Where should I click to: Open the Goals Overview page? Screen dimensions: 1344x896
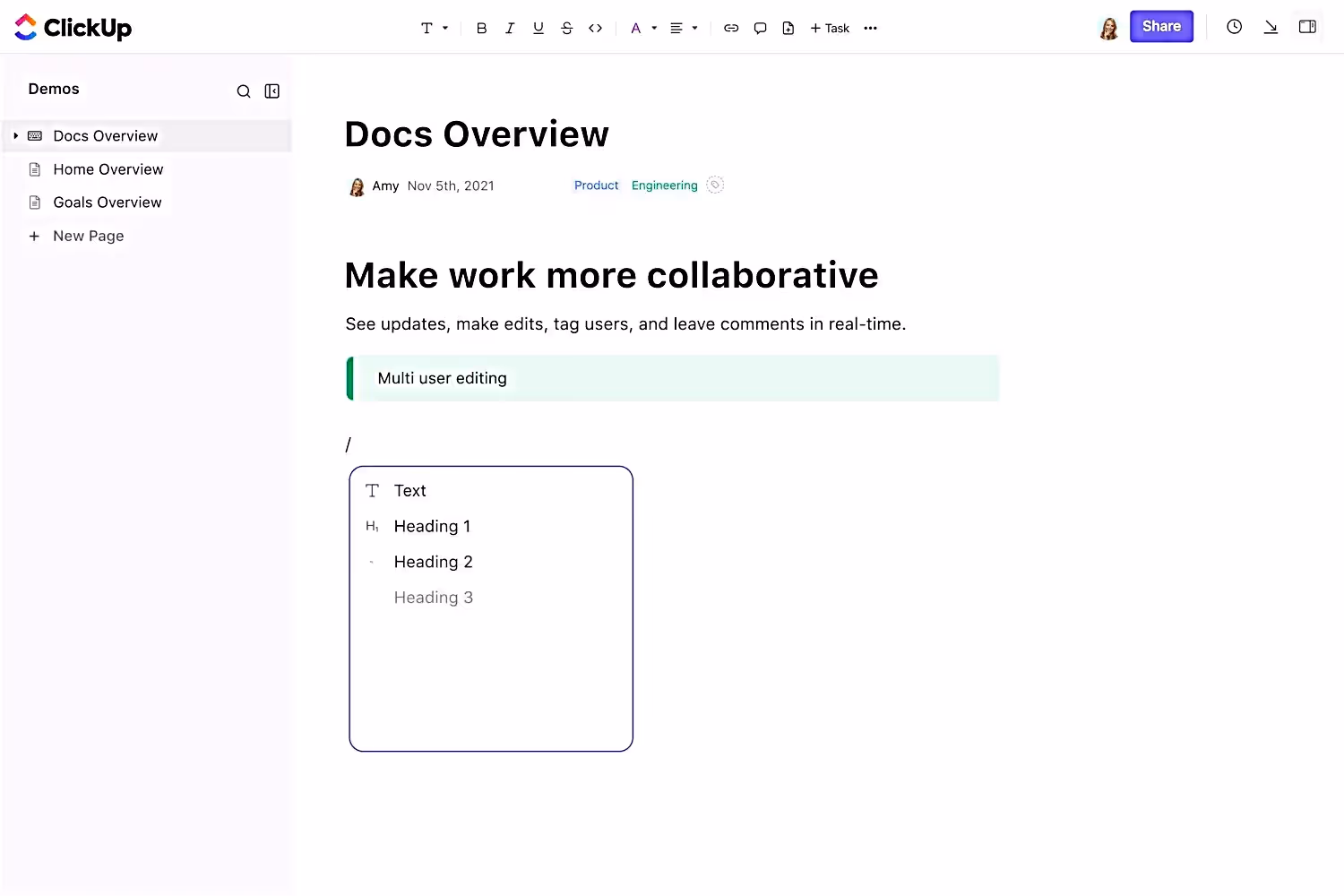click(107, 202)
